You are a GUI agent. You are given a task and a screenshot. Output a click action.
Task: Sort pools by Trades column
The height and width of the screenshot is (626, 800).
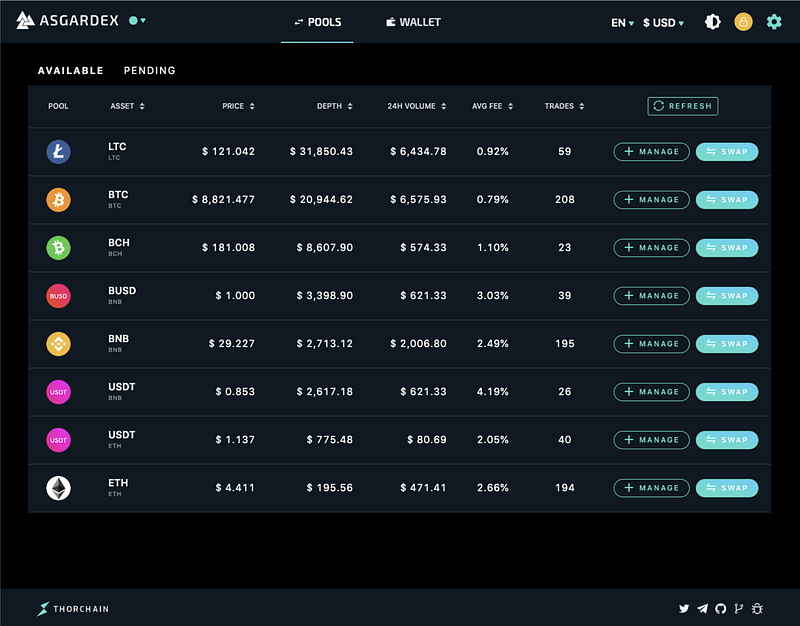click(x=564, y=106)
